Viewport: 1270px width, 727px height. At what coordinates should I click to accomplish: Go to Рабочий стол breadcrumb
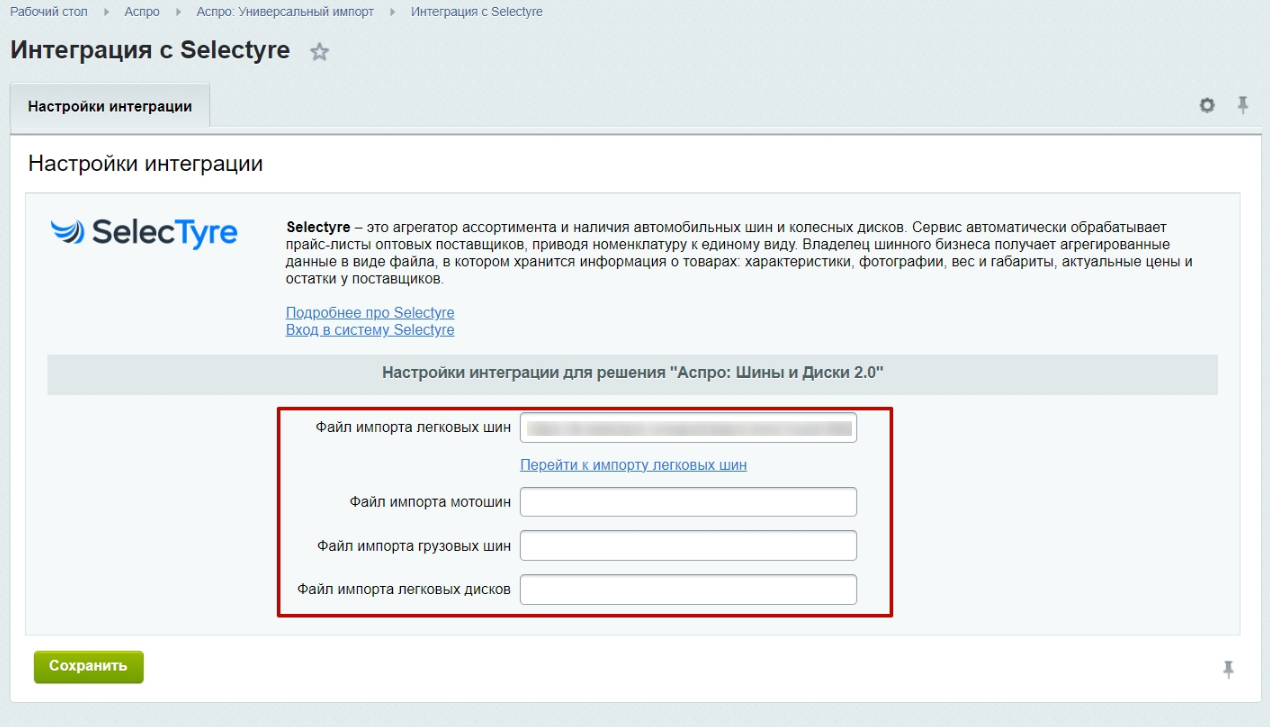click(x=49, y=12)
